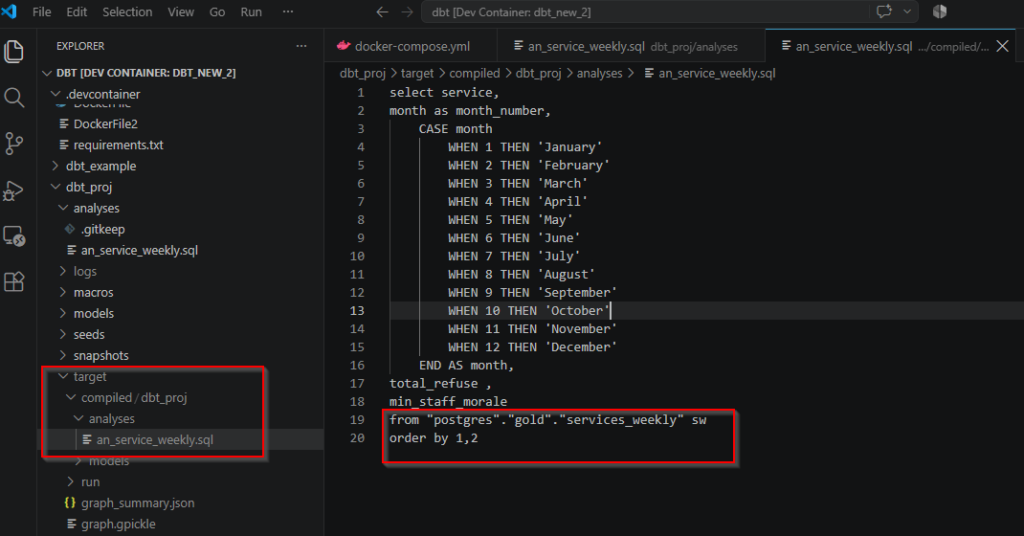Image resolution: width=1024 pixels, height=536 pixels.
Task: Click the layout customization icon in title bar
Action: pos(940,12)
